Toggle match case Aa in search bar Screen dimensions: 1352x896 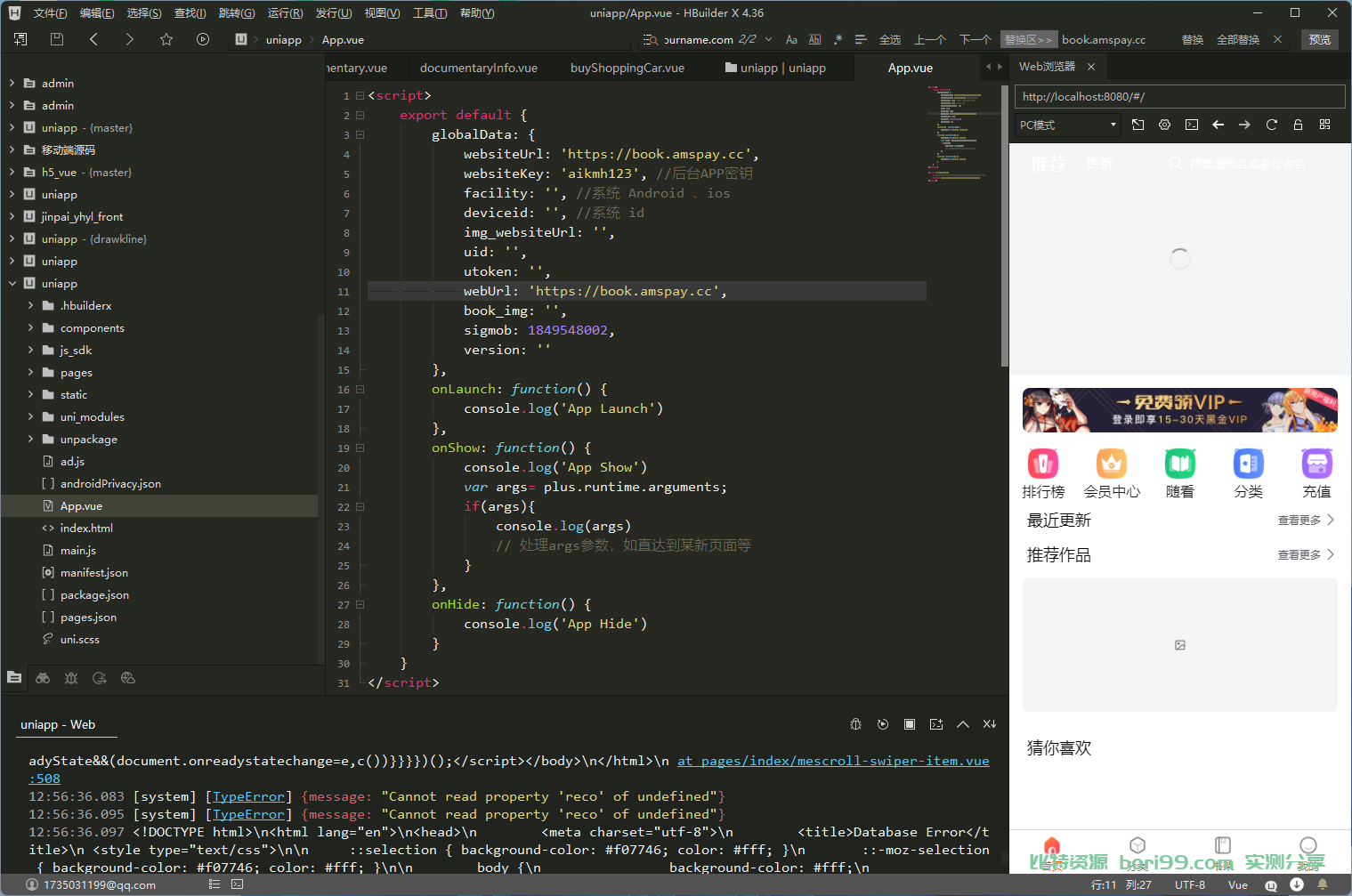(x=791, y=39)
